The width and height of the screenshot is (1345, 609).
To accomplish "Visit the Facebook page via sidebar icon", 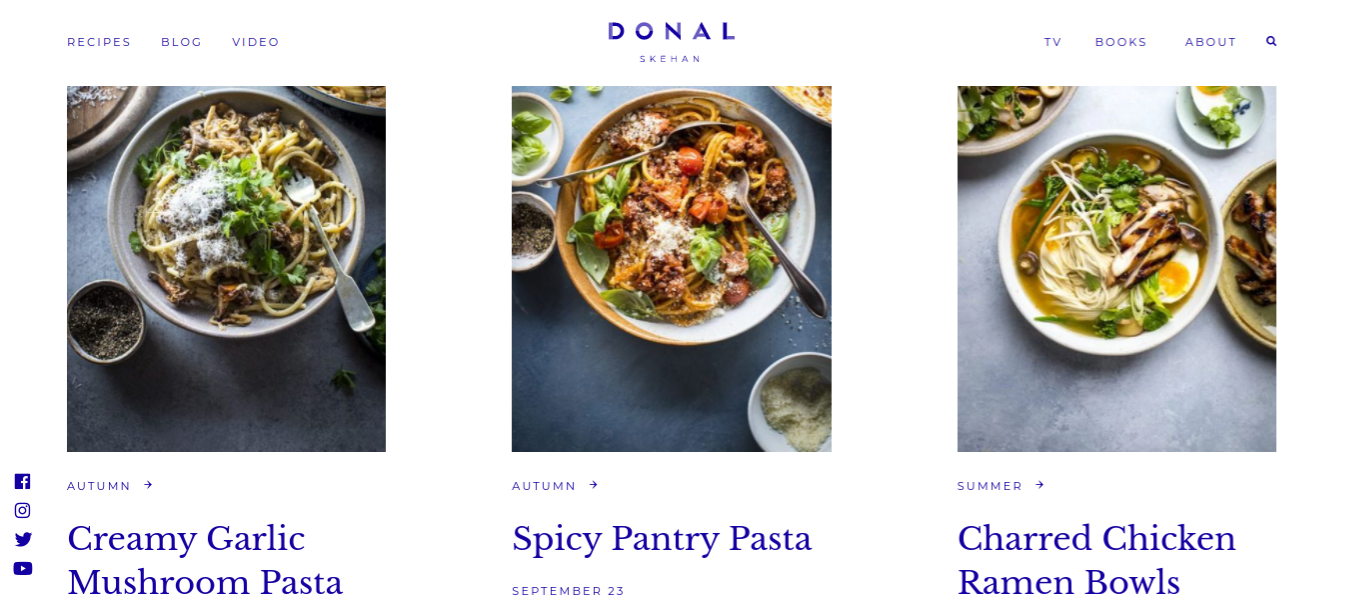I will tap(22, 481).
